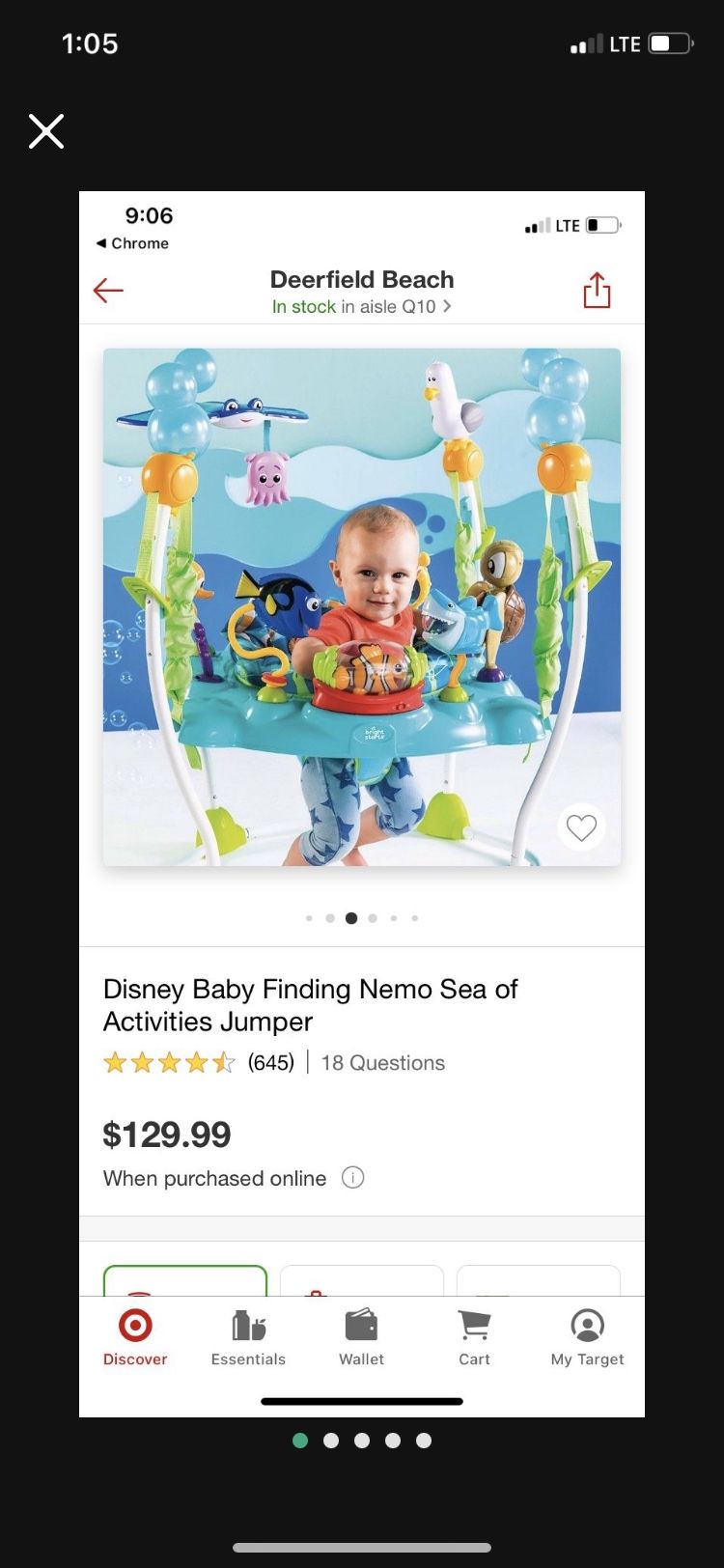The image size is (724, 1568).
Task: Open the Essentials tab
Action: [248, 1337]
